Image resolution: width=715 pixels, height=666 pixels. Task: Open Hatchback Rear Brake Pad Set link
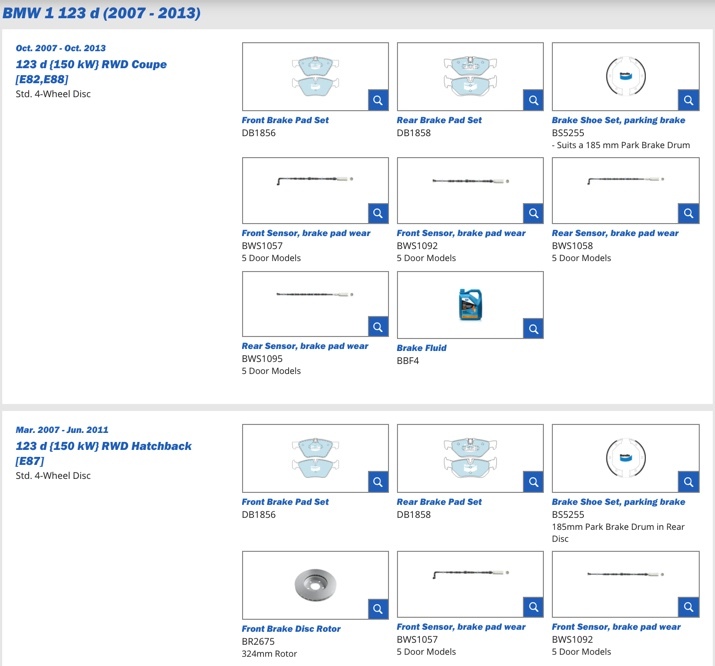coord(439,502)
